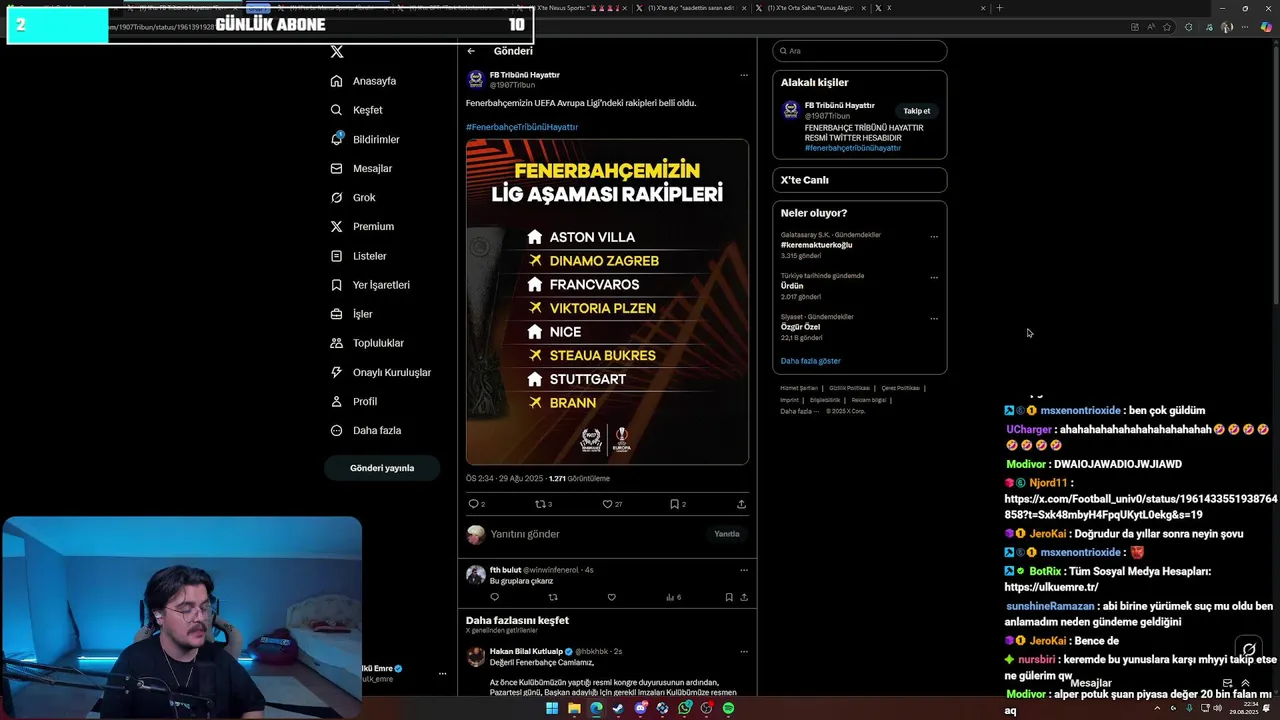Open FB Tribünü Hayattır post options menu
Screen dimensions: 1280x720
(x=743, y=75)
